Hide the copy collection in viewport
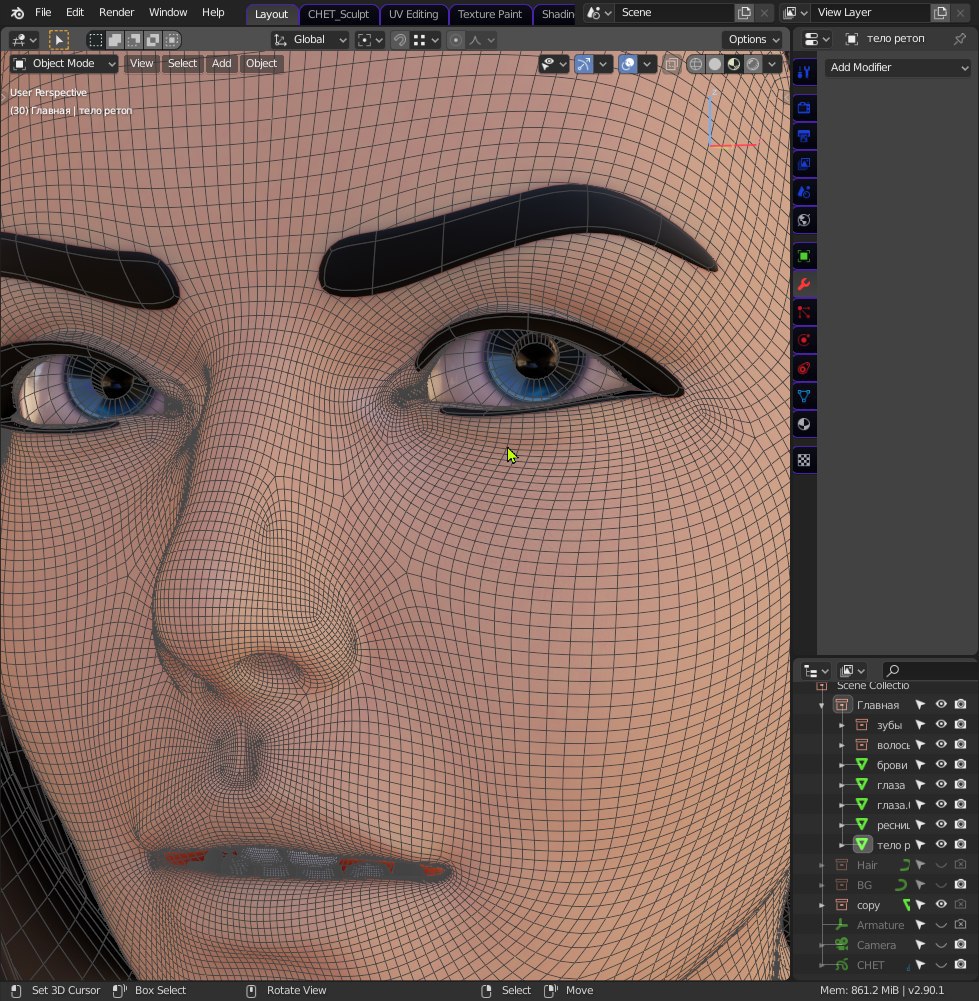 (x=941, y=904)
